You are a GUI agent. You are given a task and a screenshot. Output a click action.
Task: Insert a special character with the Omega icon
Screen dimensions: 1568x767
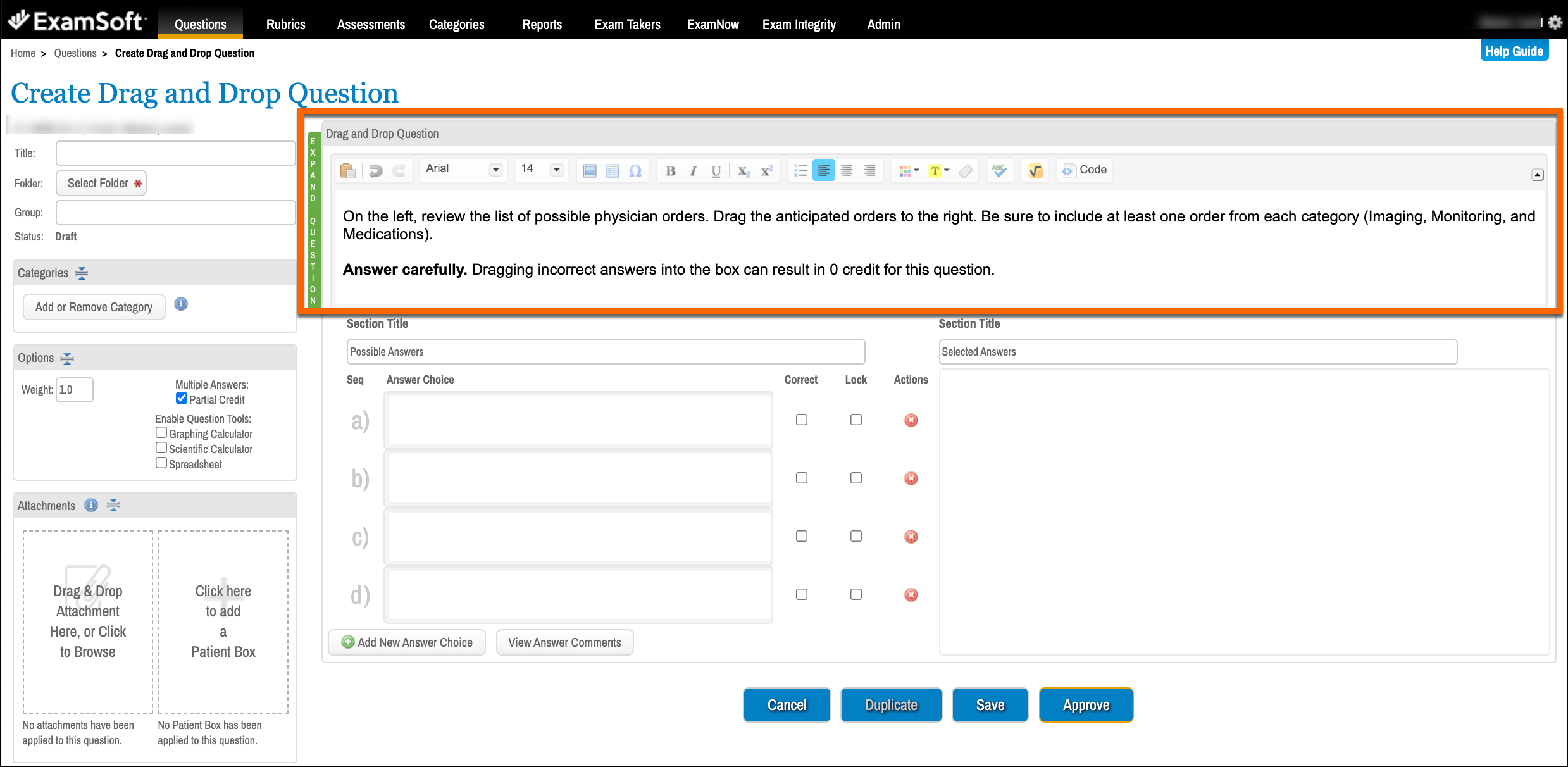pos(635,171)
